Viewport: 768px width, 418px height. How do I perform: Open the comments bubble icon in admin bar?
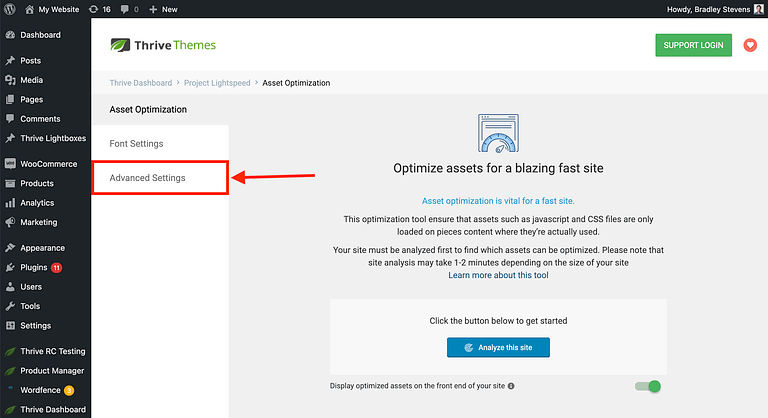click(x=124, y=9)
